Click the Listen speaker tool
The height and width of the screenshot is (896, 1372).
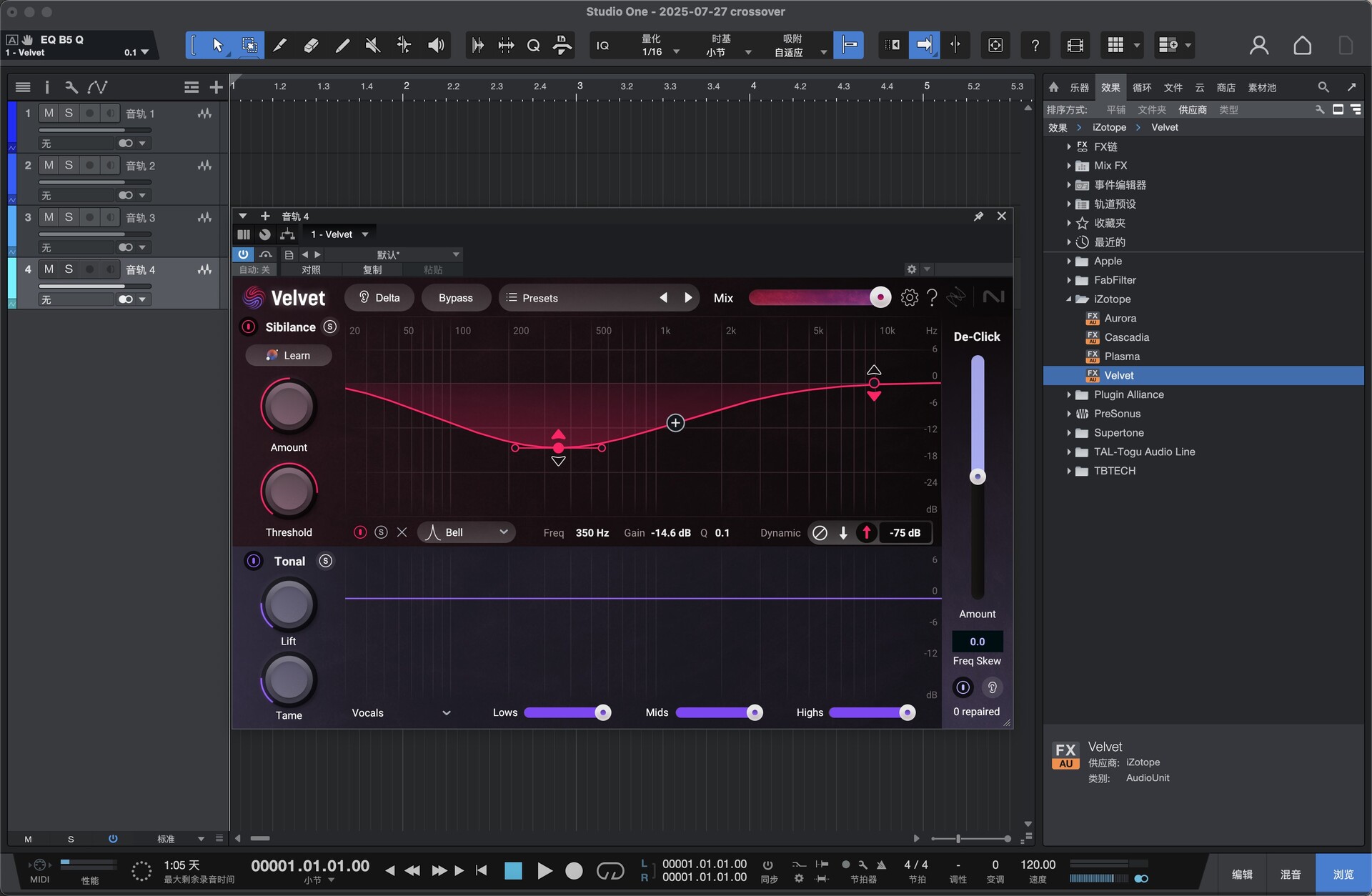coord(436,46)
